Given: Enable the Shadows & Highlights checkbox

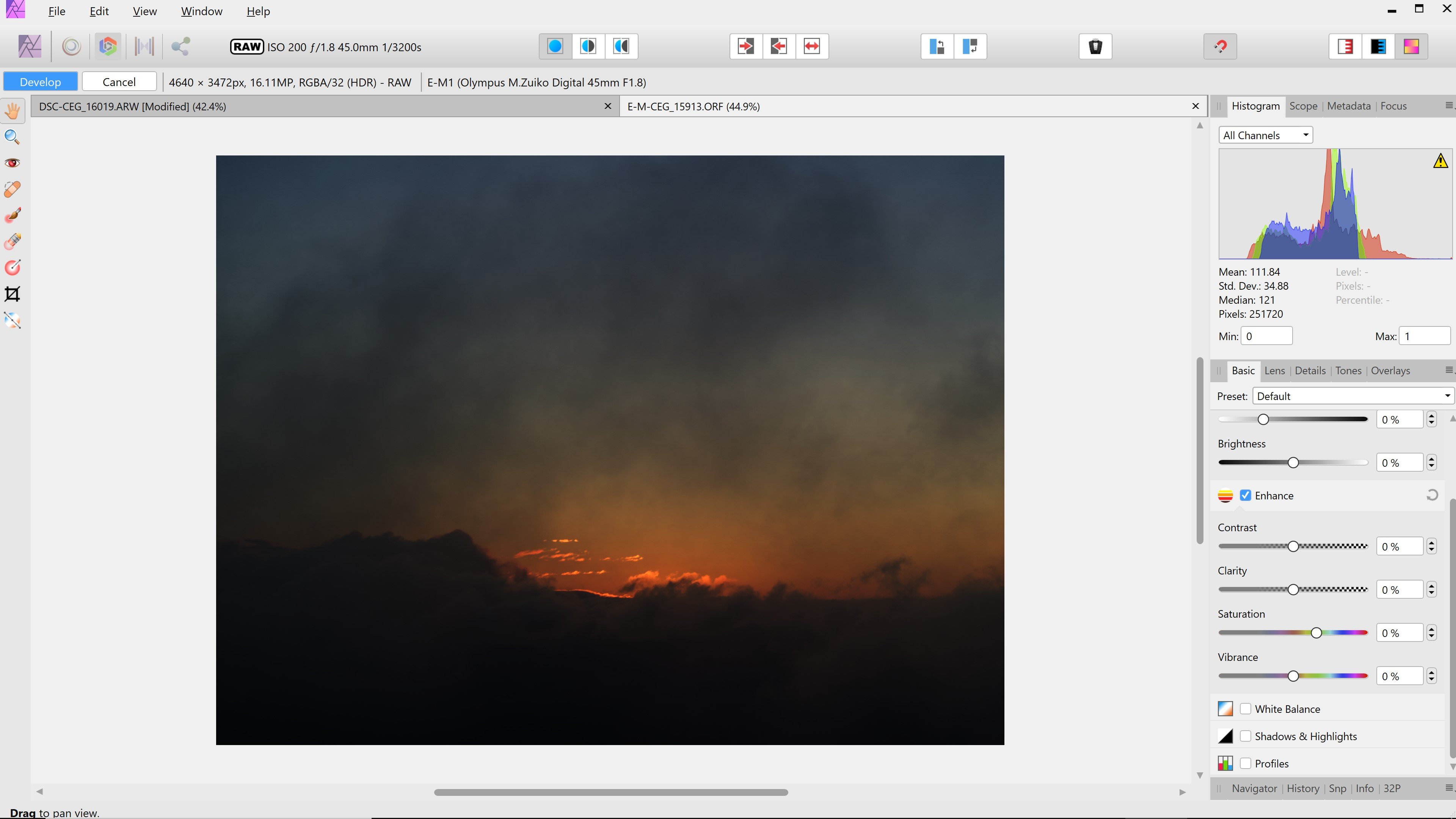Looking at the screenshot, I should click(1245, 736).
